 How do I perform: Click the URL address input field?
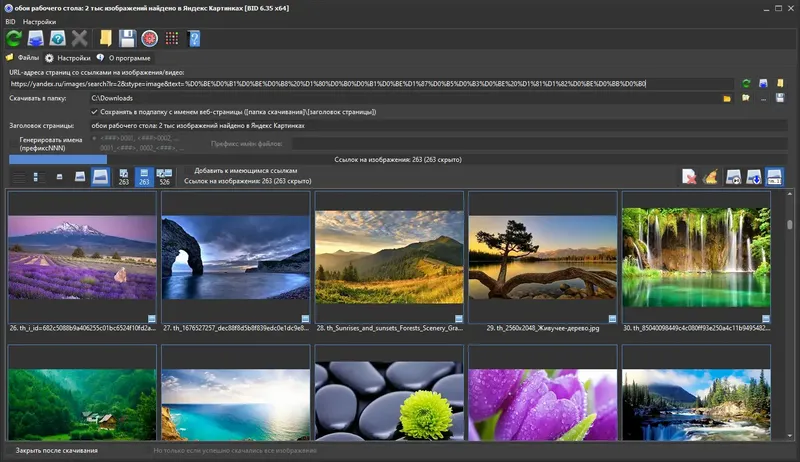[x=371, y=84]
